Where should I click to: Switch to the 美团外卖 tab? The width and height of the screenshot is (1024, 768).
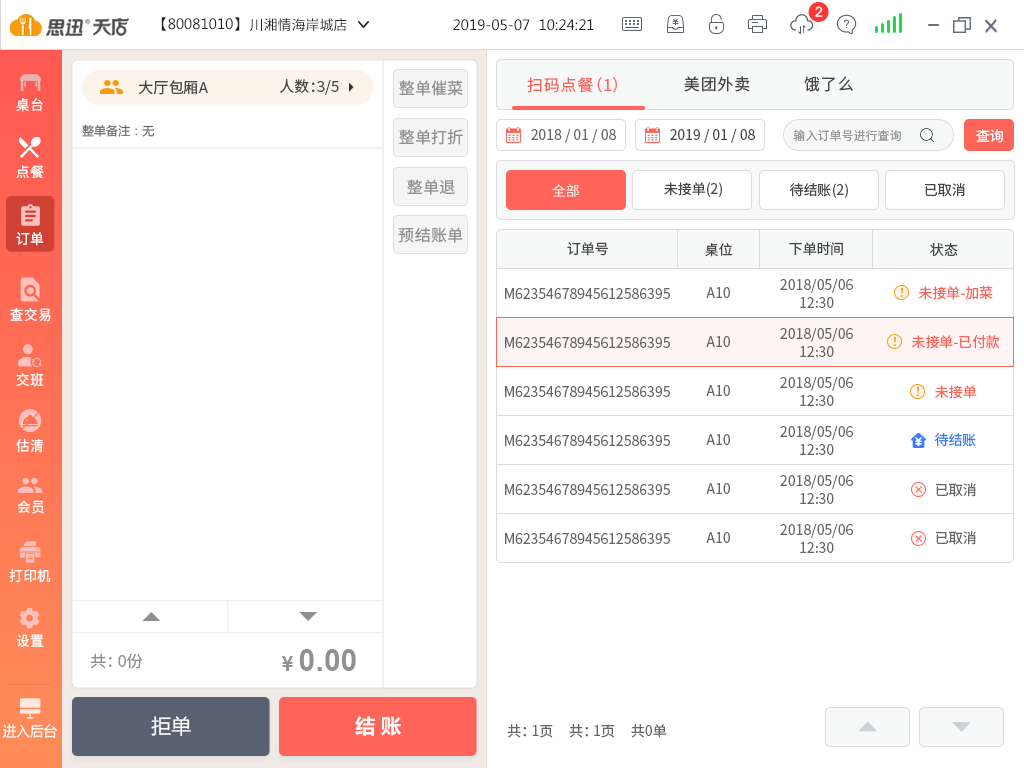pyautogui.click(x=716, y=85)
